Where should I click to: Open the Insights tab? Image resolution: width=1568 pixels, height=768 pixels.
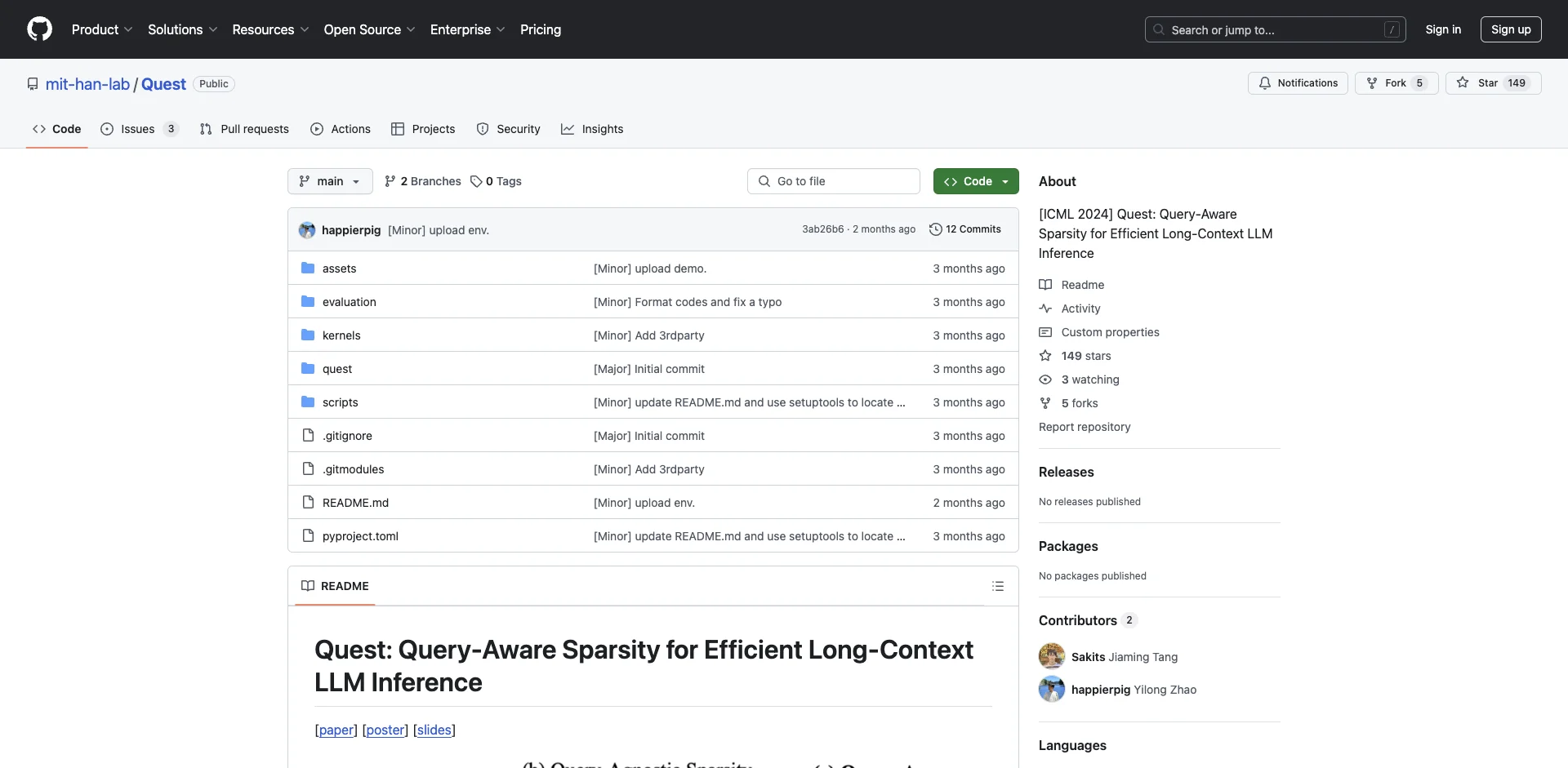(x=592, y=129)
